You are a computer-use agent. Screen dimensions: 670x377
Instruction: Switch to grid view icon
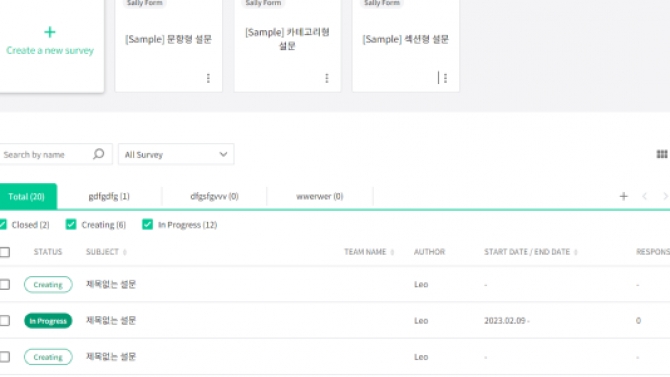pyautogui.click(x=662, y=154)
